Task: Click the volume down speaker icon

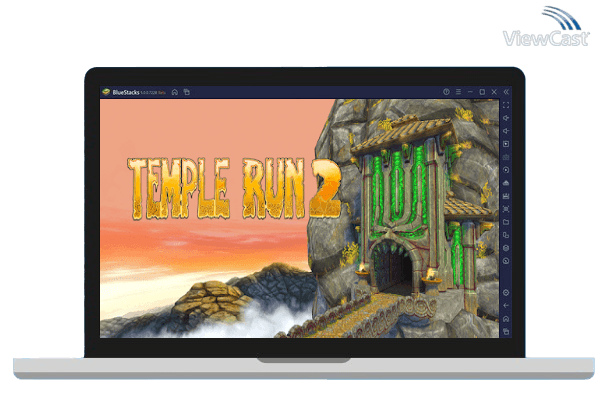Action: 506,131
